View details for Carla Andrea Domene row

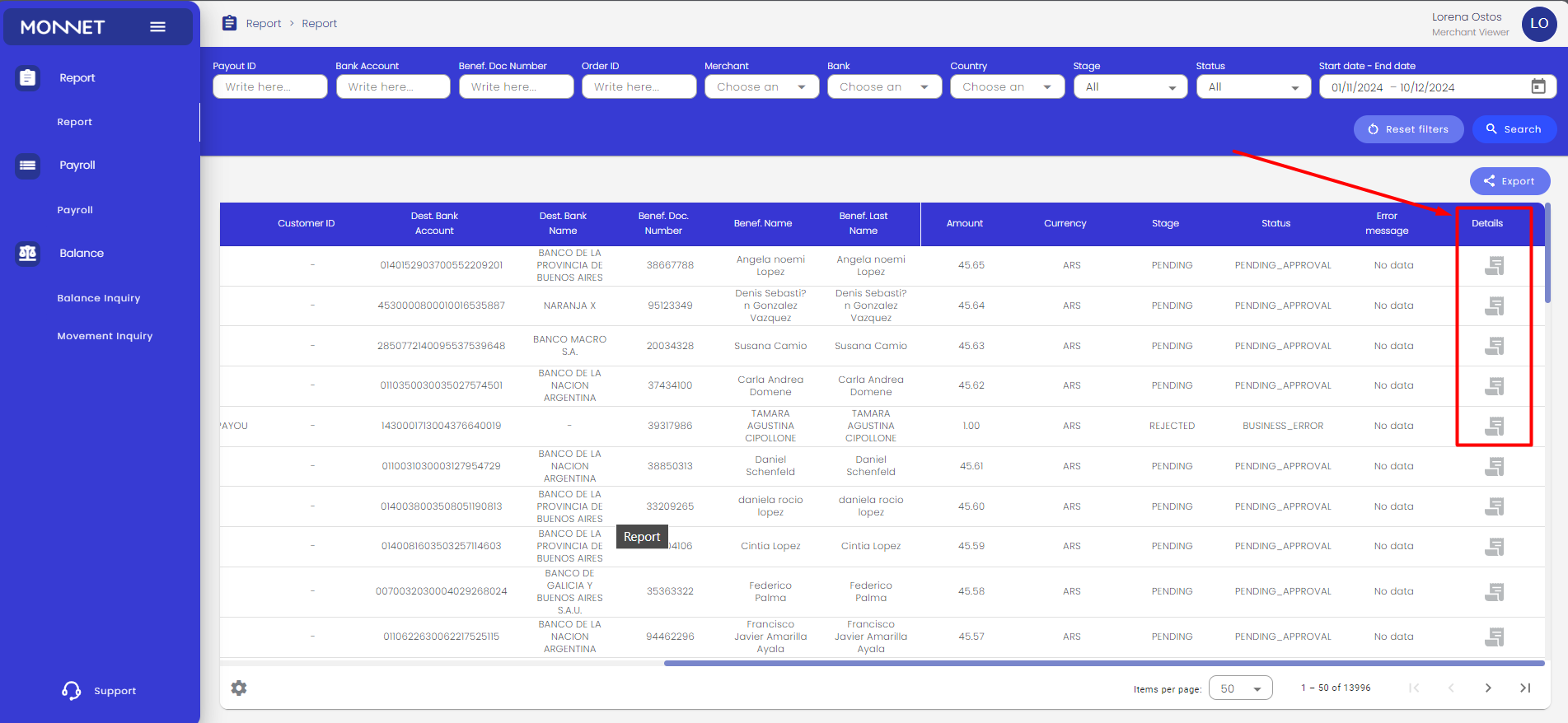click(x=1494, y=386)
